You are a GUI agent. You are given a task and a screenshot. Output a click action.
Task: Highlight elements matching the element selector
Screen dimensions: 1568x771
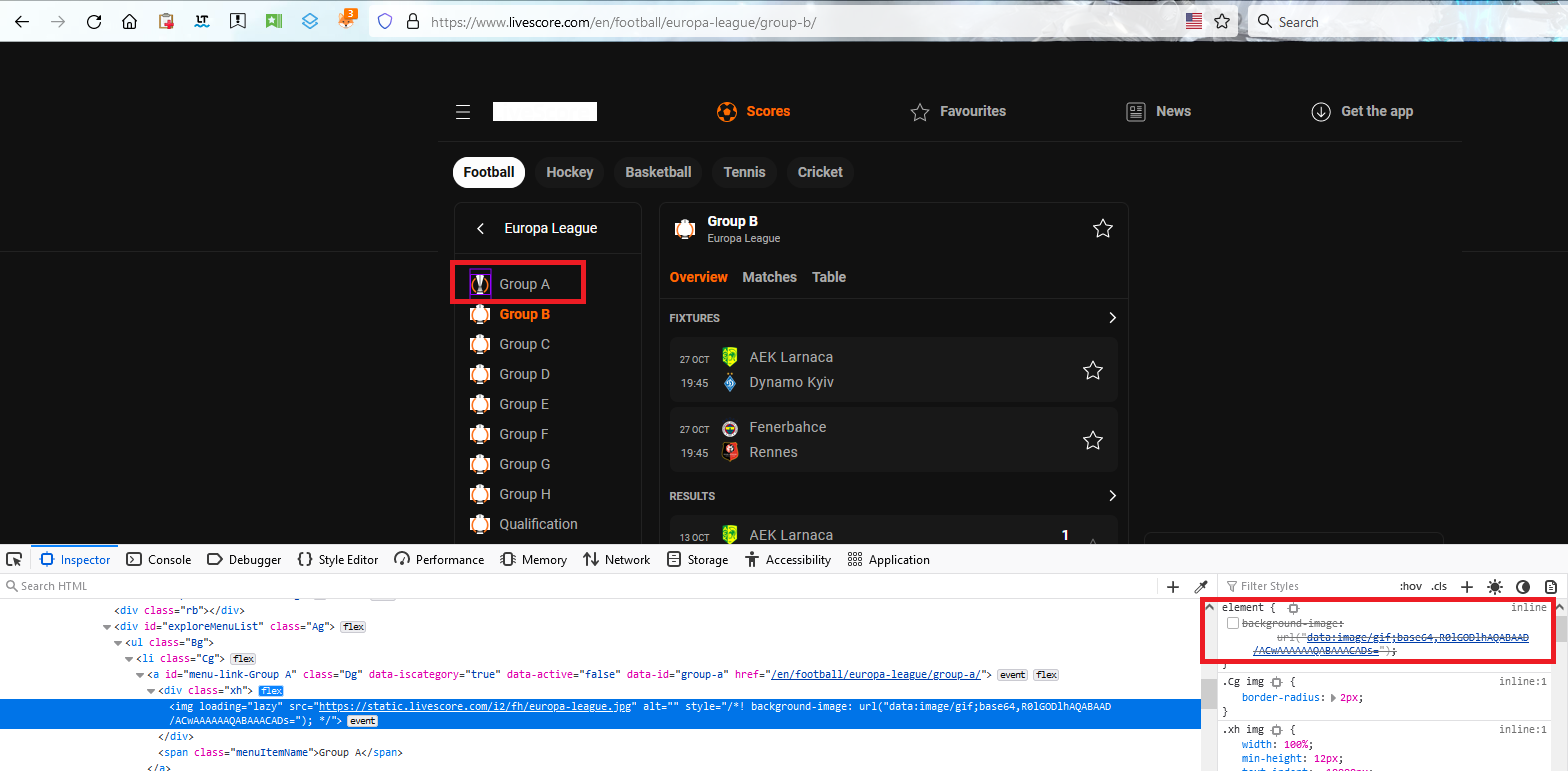[x=1293, y=608]
